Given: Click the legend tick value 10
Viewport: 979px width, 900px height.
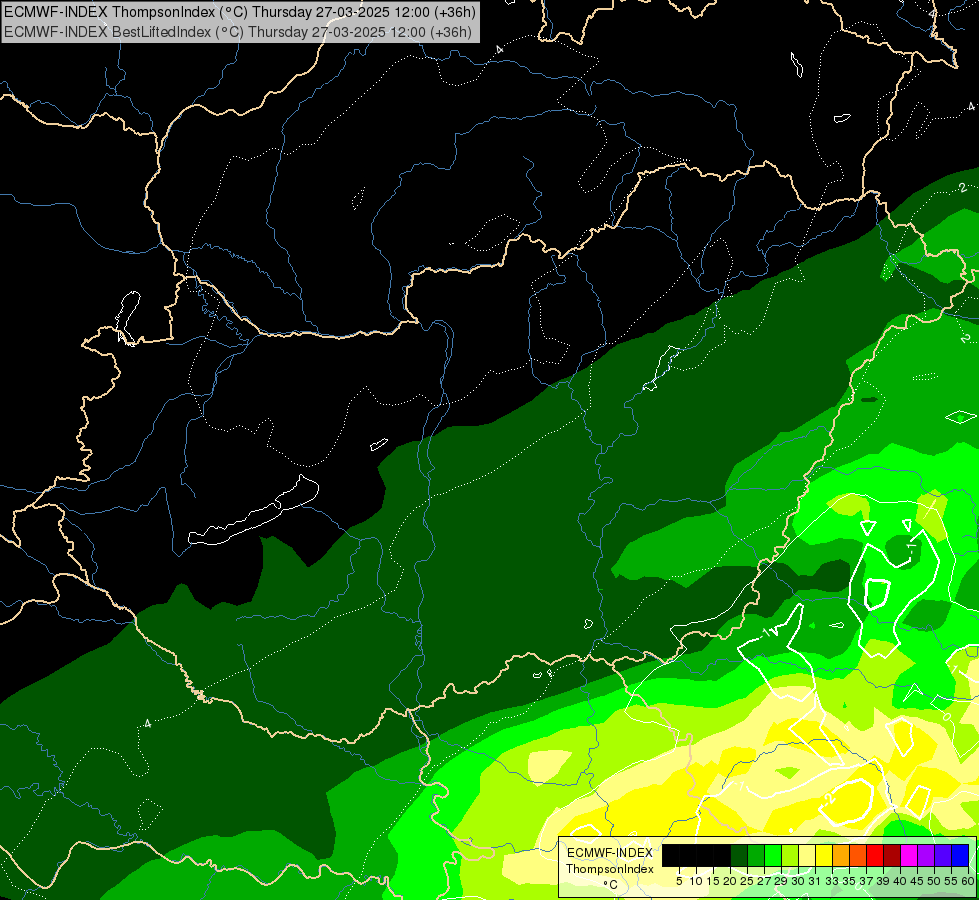Looking at the screenshot, I should 696,881.
